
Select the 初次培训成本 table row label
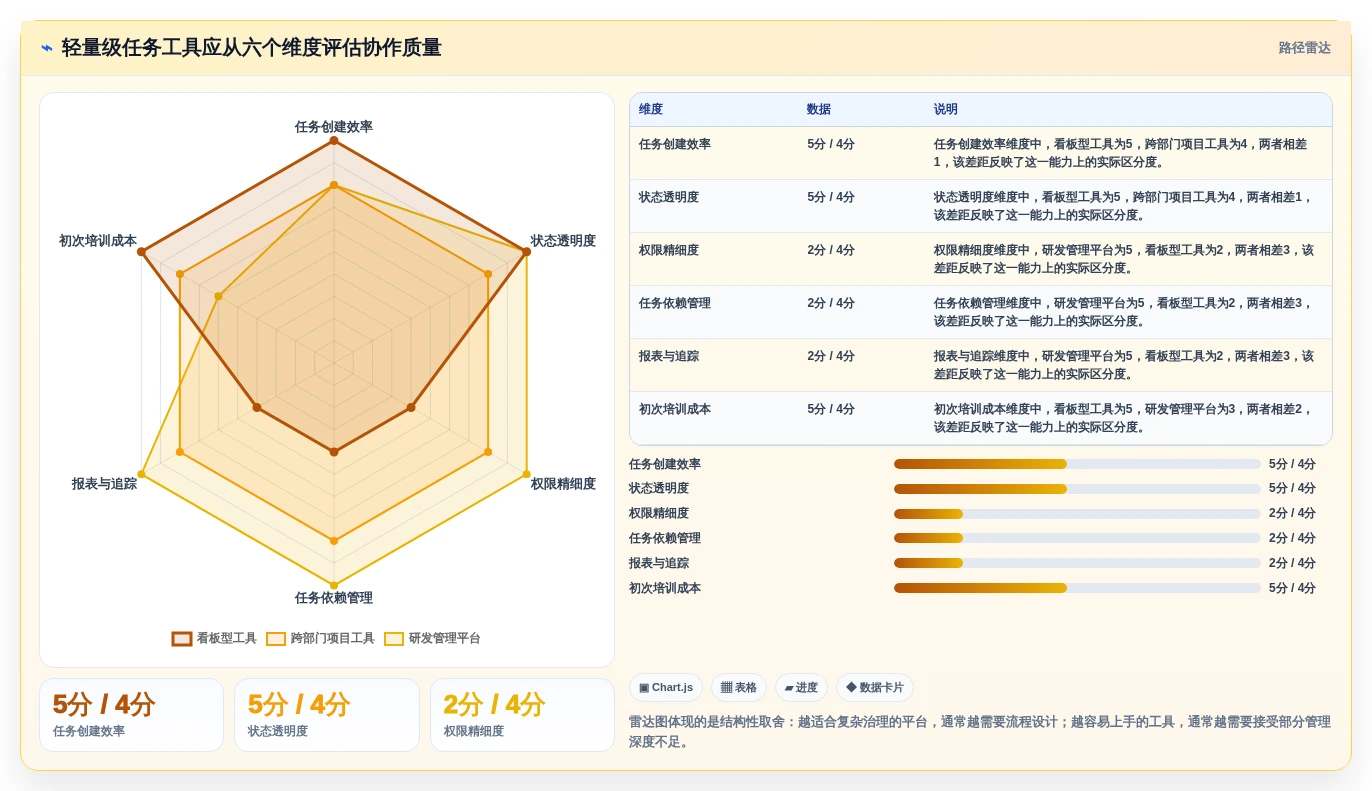point(675,409)
